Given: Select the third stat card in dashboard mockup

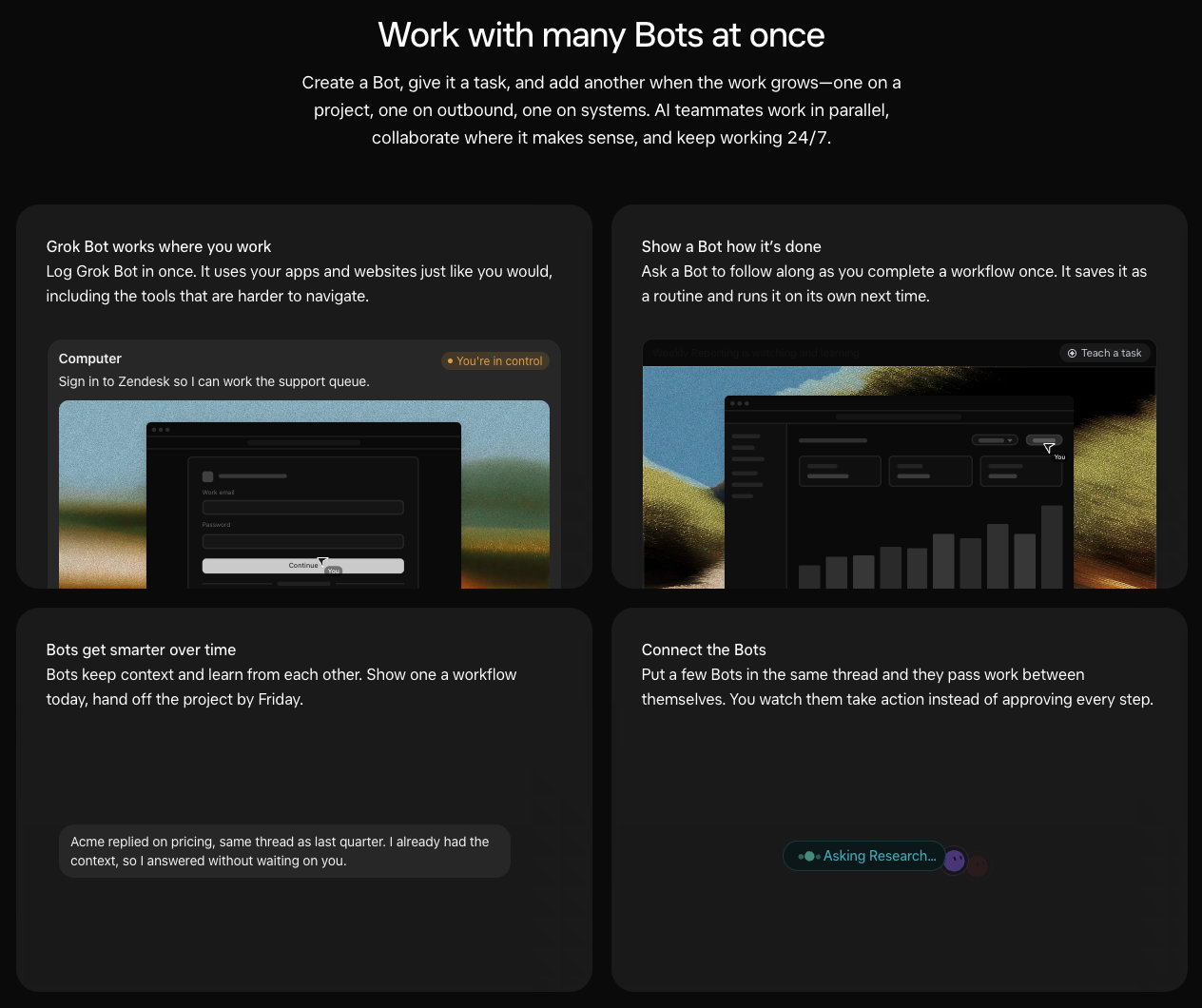Looking at the screenshot, I should point(1021,471).
